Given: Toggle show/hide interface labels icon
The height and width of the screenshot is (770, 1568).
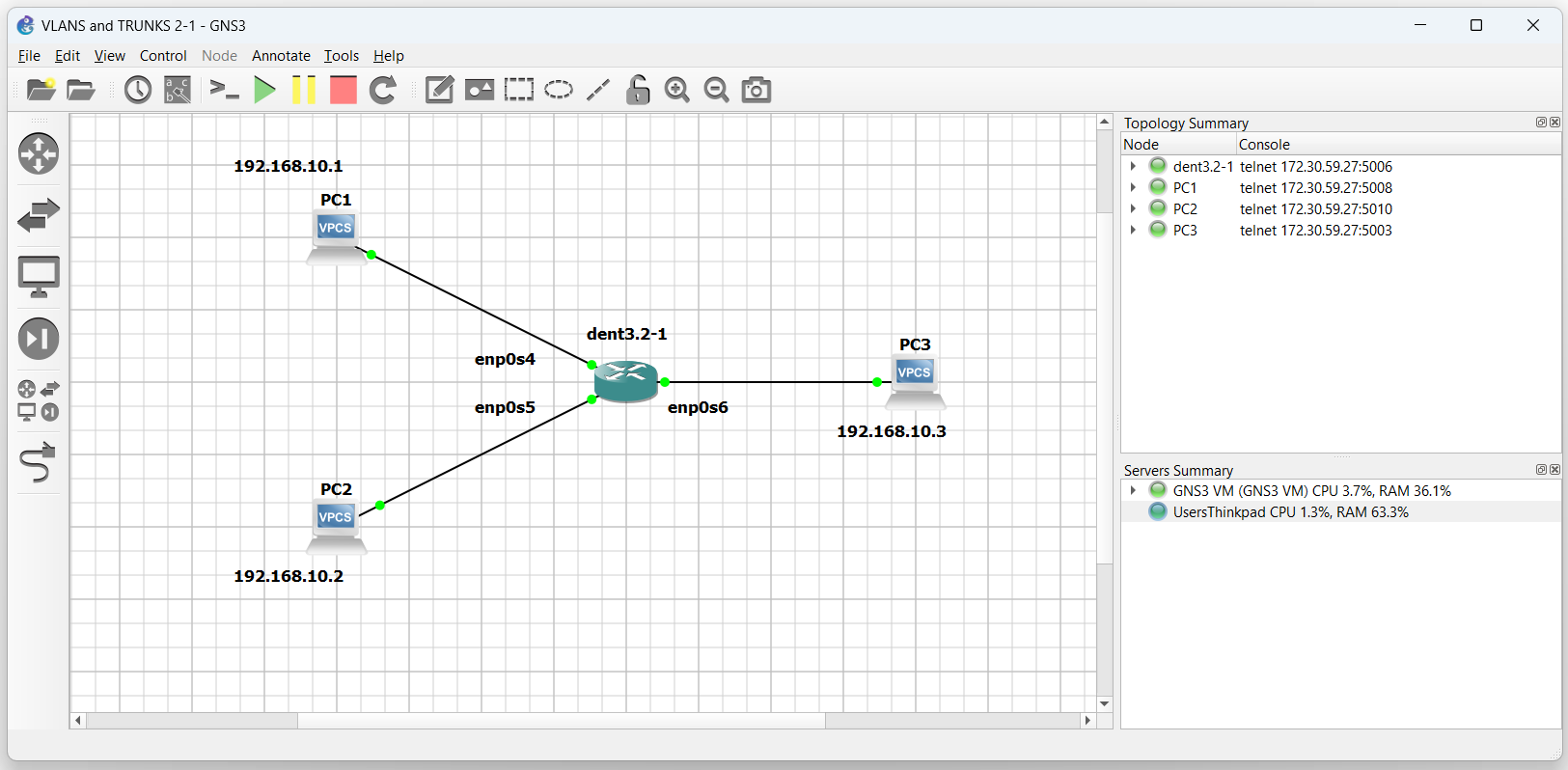Looking at the screenshot, I should (x=178, y=90).
